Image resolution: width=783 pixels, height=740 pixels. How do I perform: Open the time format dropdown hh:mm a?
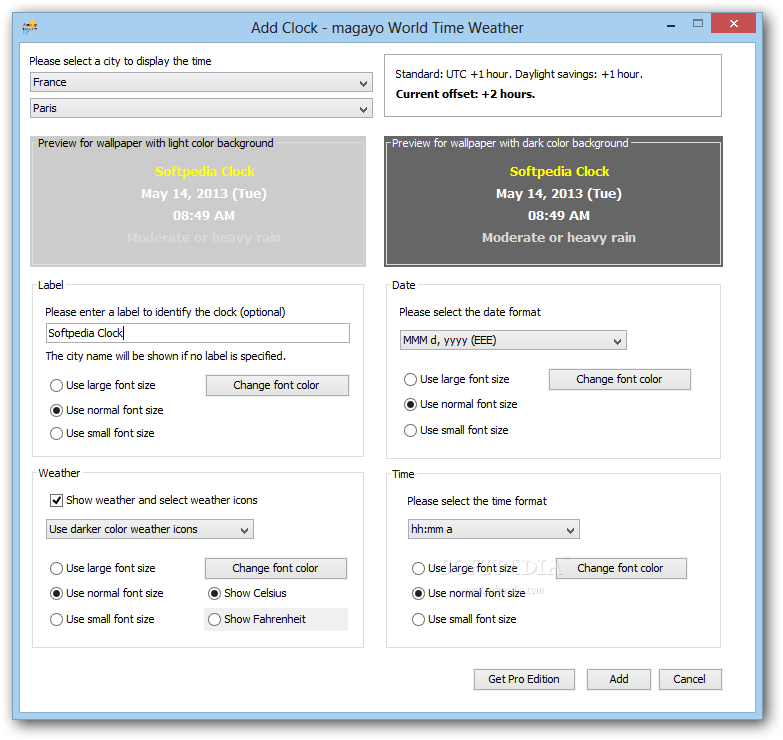tap(493, 529)
